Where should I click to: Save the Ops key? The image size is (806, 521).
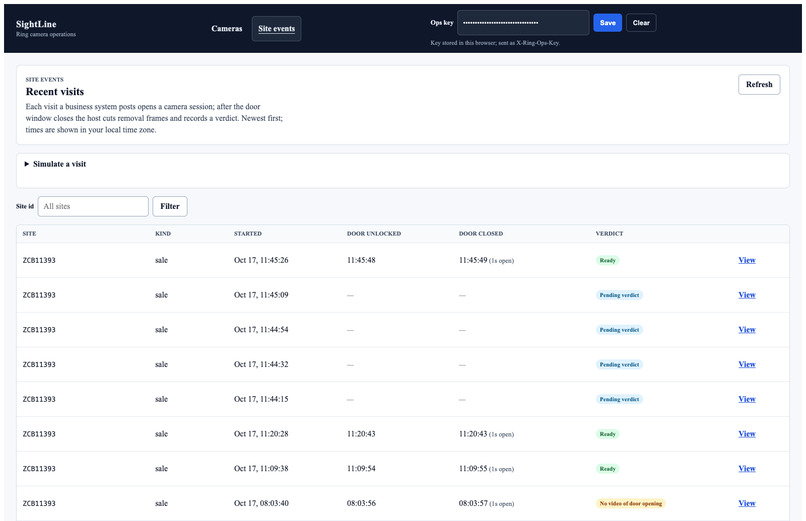click(608, 23)
